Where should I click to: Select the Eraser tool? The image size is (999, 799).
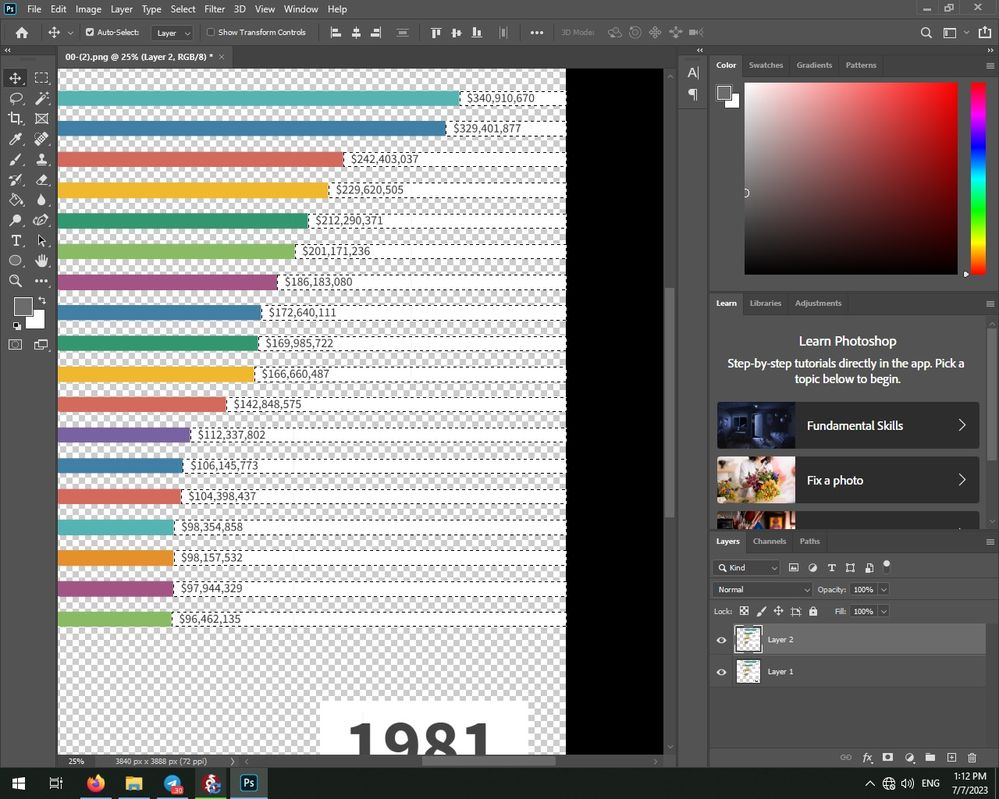click(42, 180)
